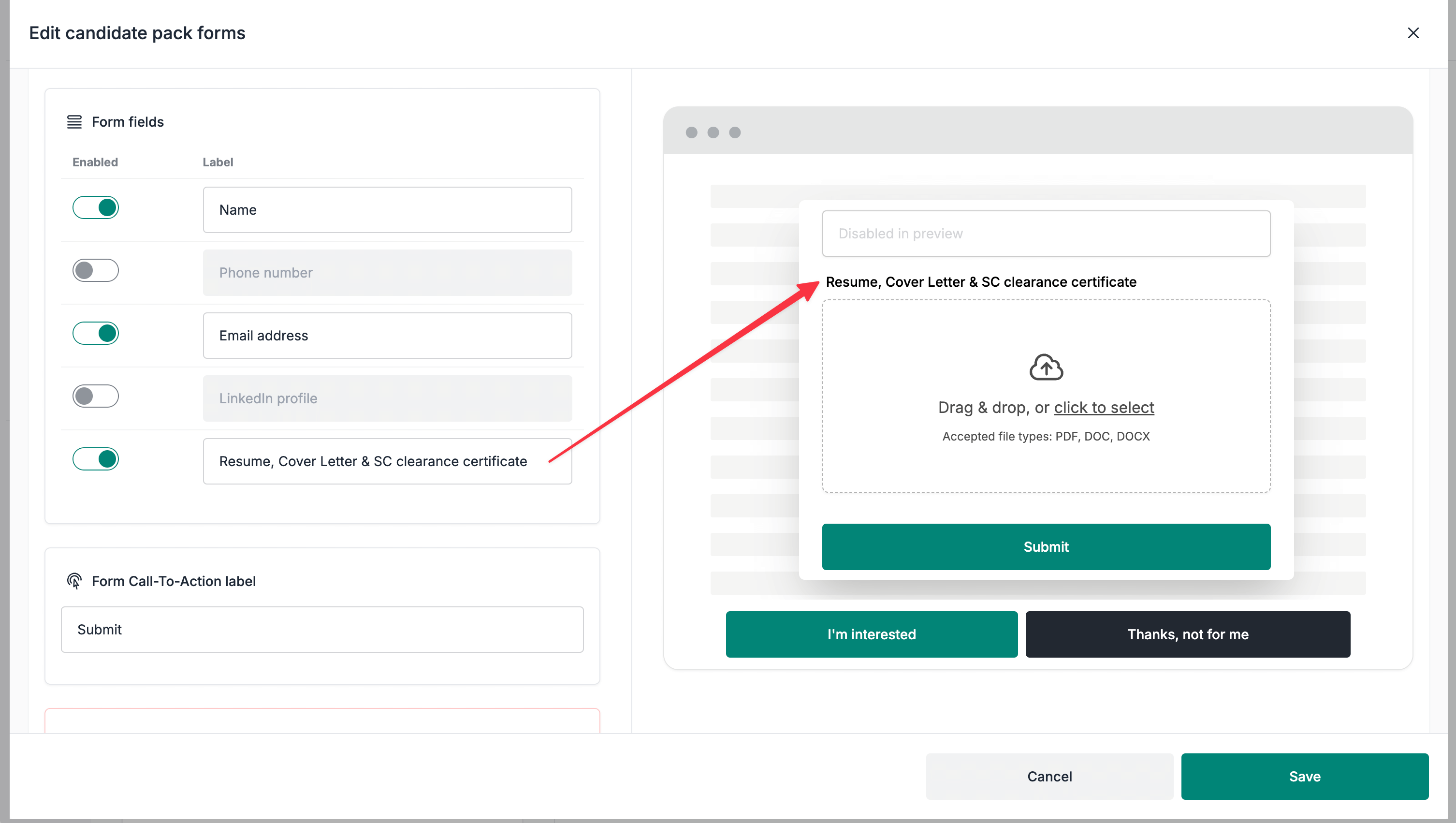Click the "Thanks, not for me" button
This screenshot has width=1456, height=823.
coord(1188,634)
